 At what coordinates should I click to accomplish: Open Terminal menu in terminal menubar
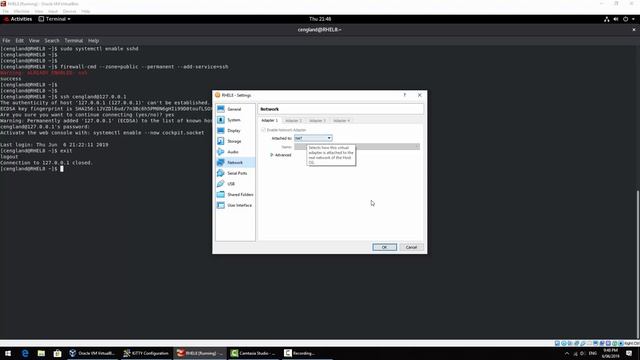73,41
